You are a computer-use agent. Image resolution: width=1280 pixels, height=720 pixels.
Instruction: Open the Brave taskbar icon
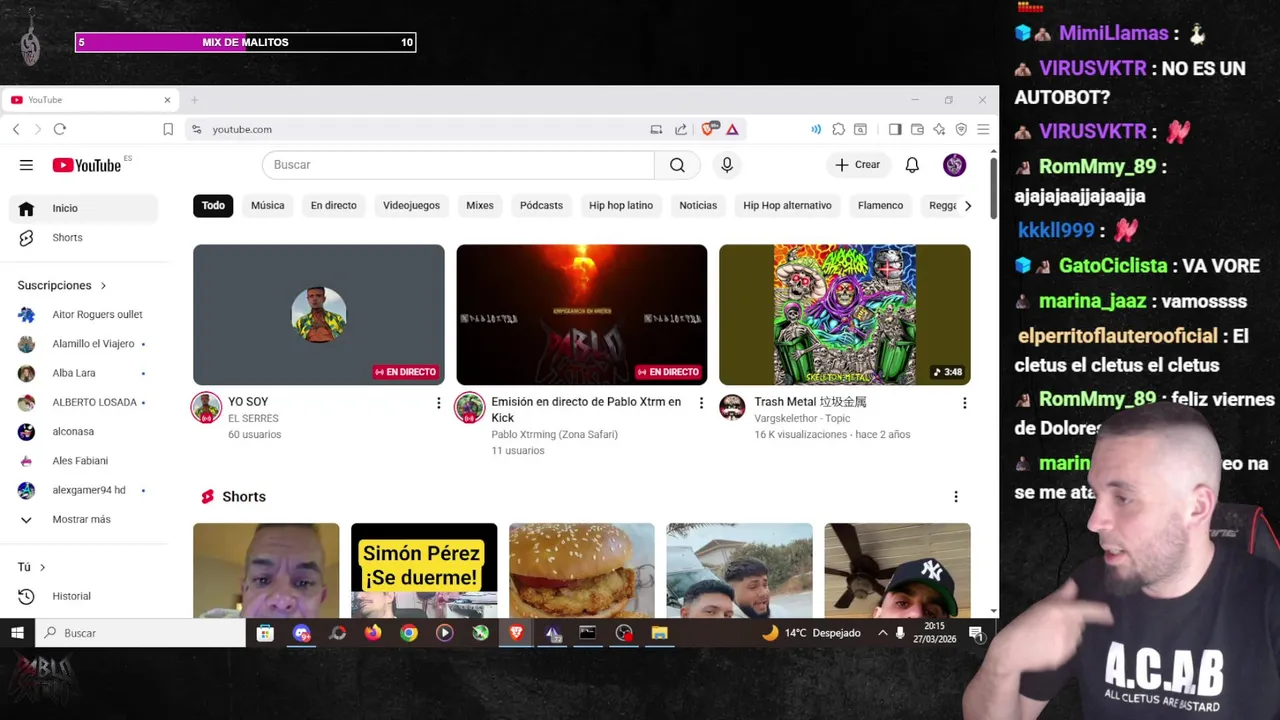click(516, 633)
